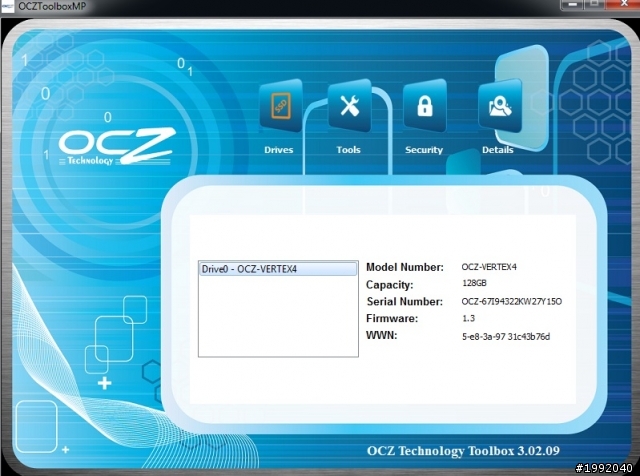This screenshot has width=640, height=476.
Task: Click the serial number OCZ-67I94322KW27Y15O
Action: pos(512,302)
